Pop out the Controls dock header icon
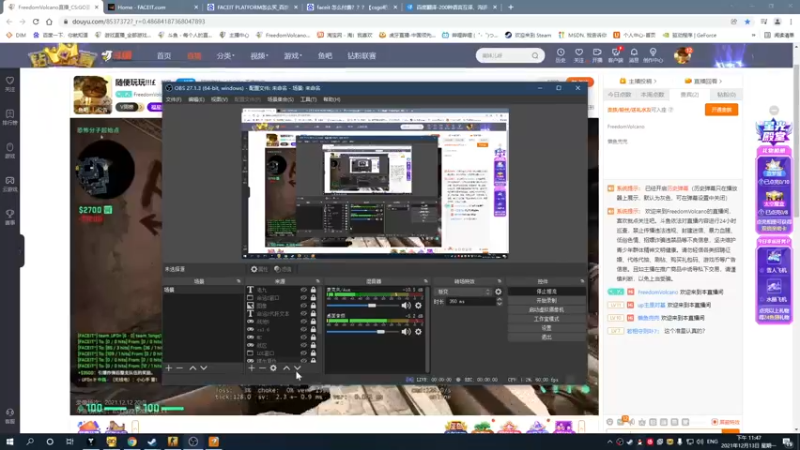Image resolution: width=800 pixels, height=450 pixels. [582, 281]
